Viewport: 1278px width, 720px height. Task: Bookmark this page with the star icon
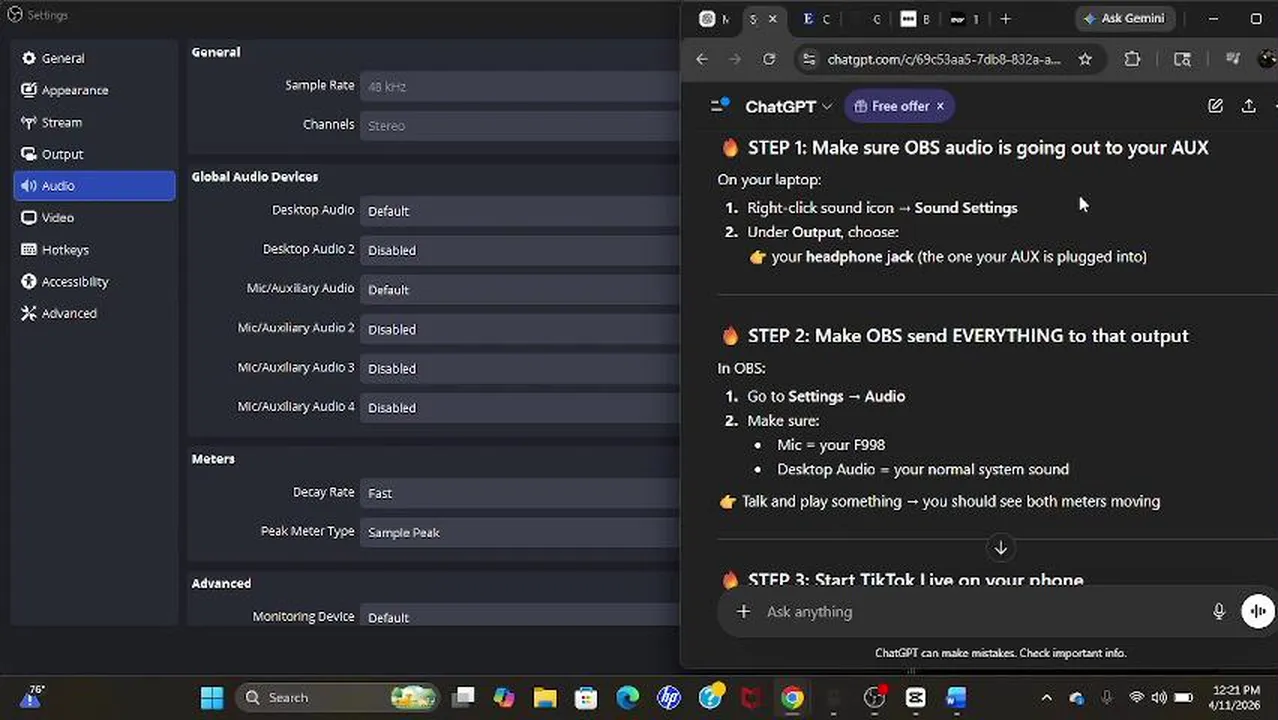pos(1085,59)
